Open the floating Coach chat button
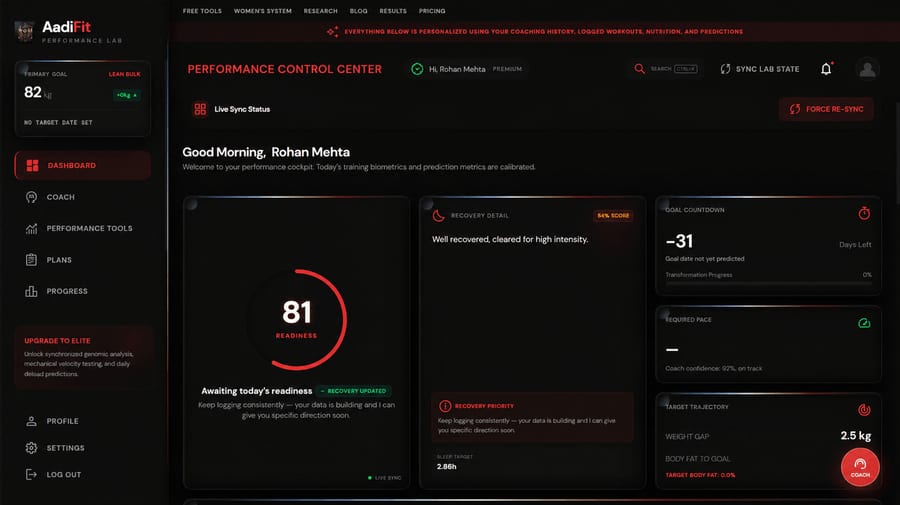Viewport: 900px width, 505px height. click(x=860, y=467)
